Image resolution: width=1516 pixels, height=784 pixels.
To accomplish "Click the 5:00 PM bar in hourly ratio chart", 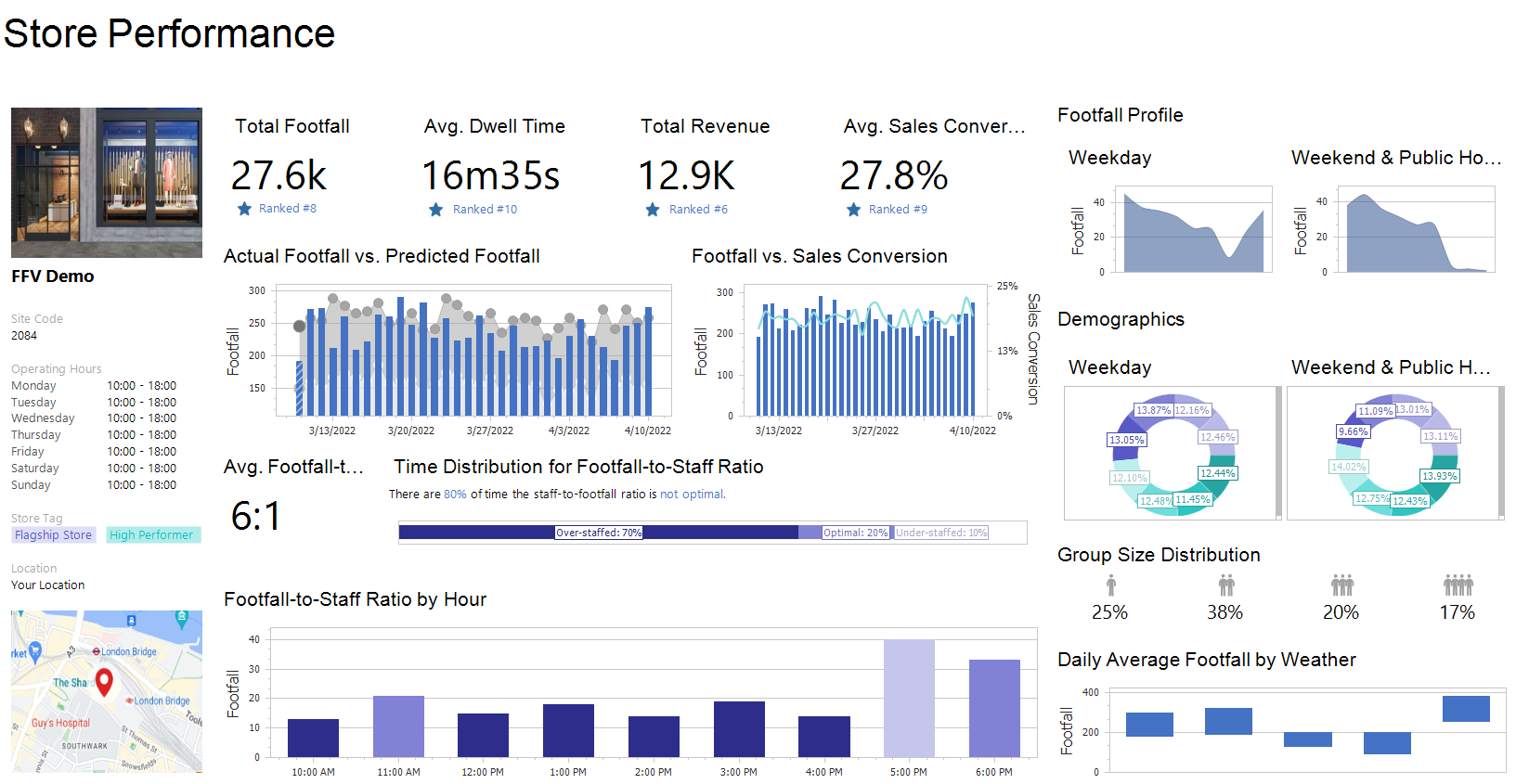I will (909, 699).
